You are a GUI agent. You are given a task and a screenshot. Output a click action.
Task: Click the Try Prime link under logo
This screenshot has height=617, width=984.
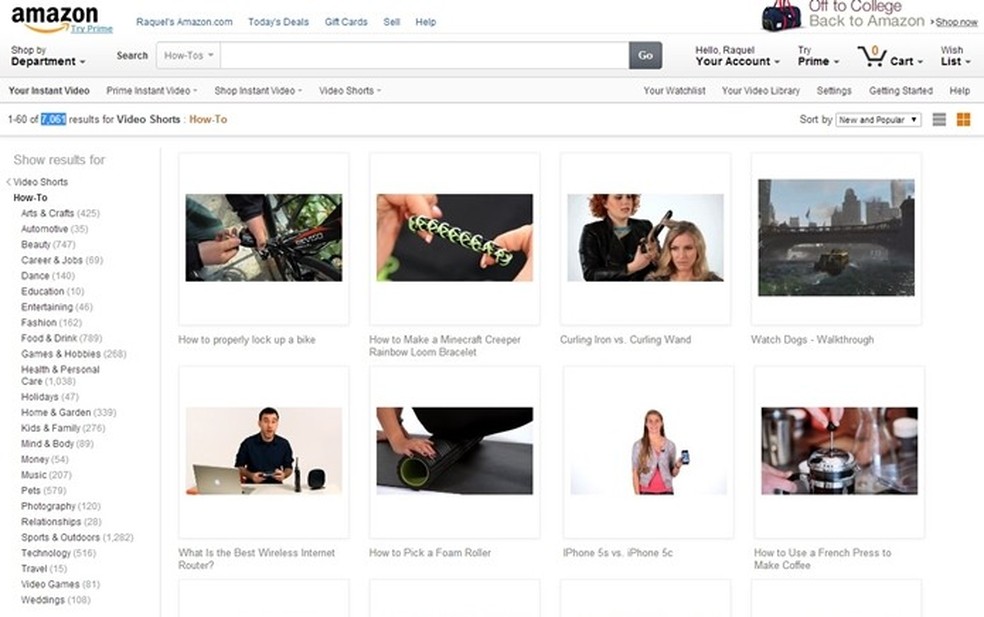coord(92,29)
